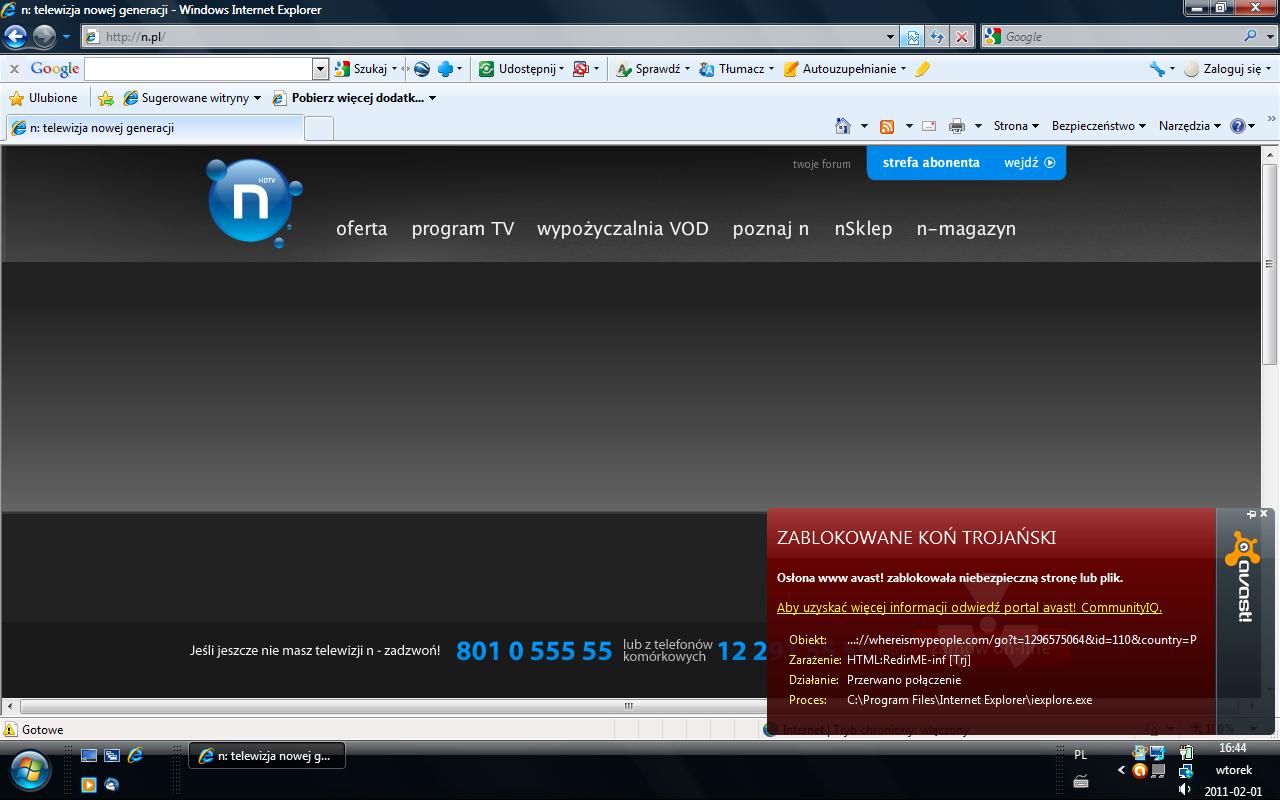Click the globe icon in Google Toolbar
The width and height of the screenshot is (1280, 805).
pos(422,69)
